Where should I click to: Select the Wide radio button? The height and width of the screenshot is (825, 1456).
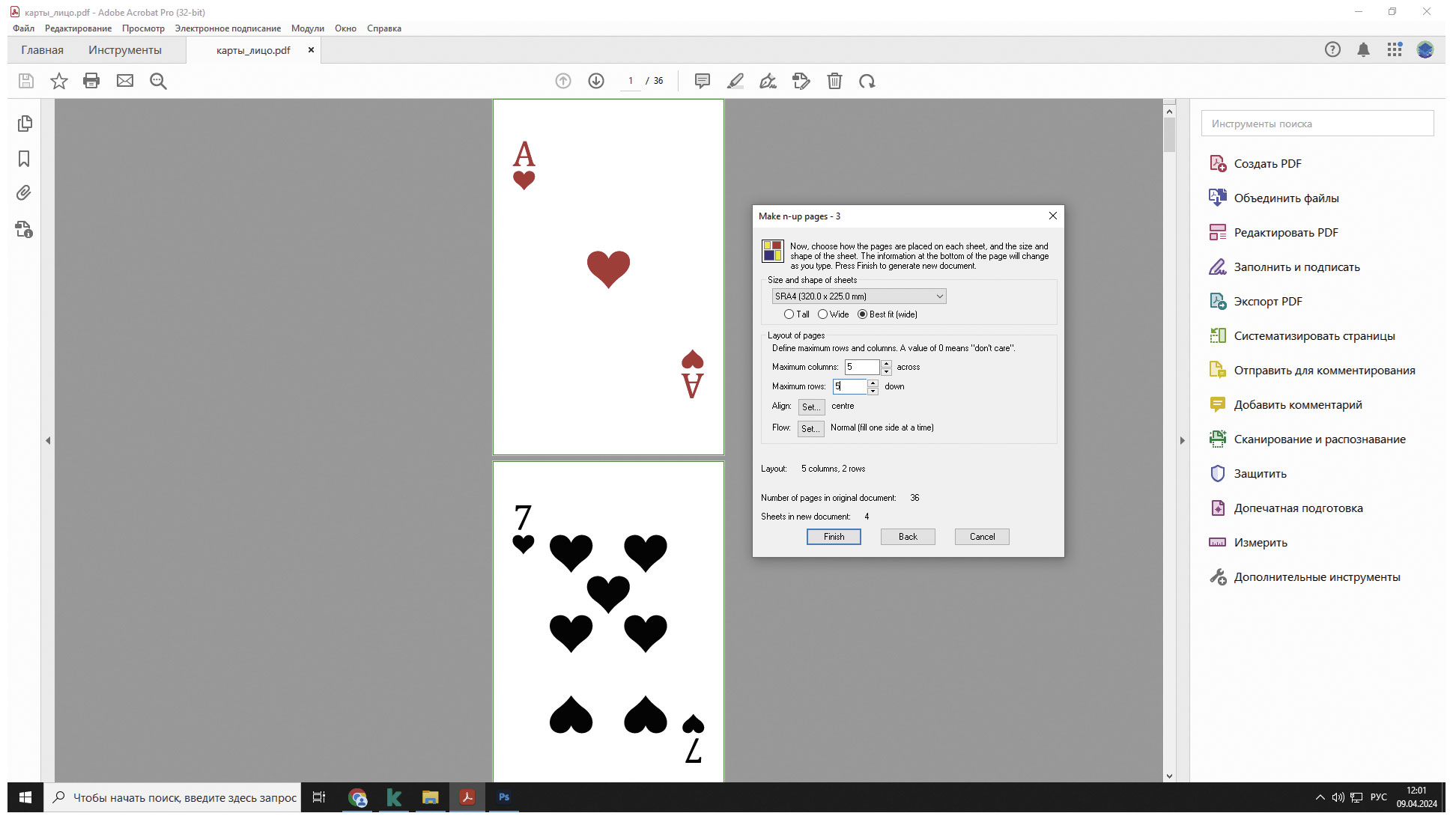[x=822, y=314]
